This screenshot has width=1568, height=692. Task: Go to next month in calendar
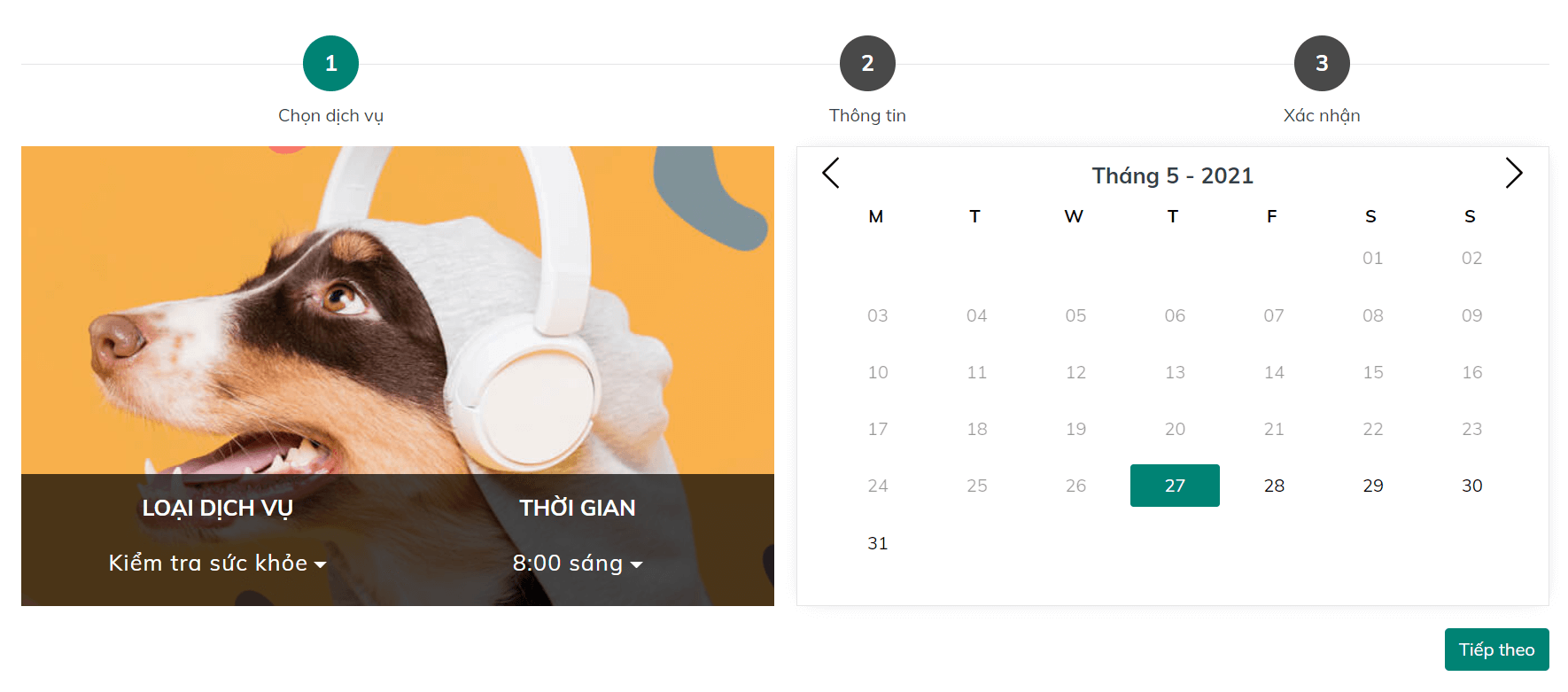point(1513,173)
